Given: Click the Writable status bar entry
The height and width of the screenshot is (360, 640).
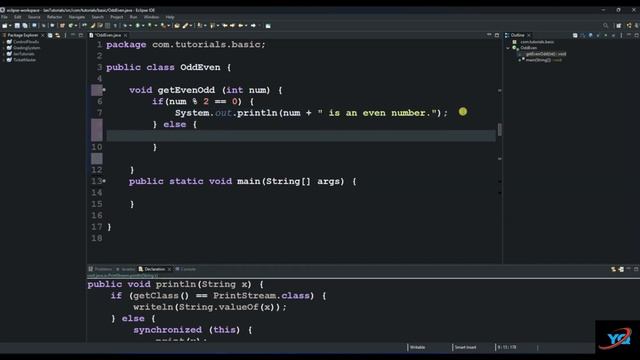Looking at the screenshot, I should 417,347.
